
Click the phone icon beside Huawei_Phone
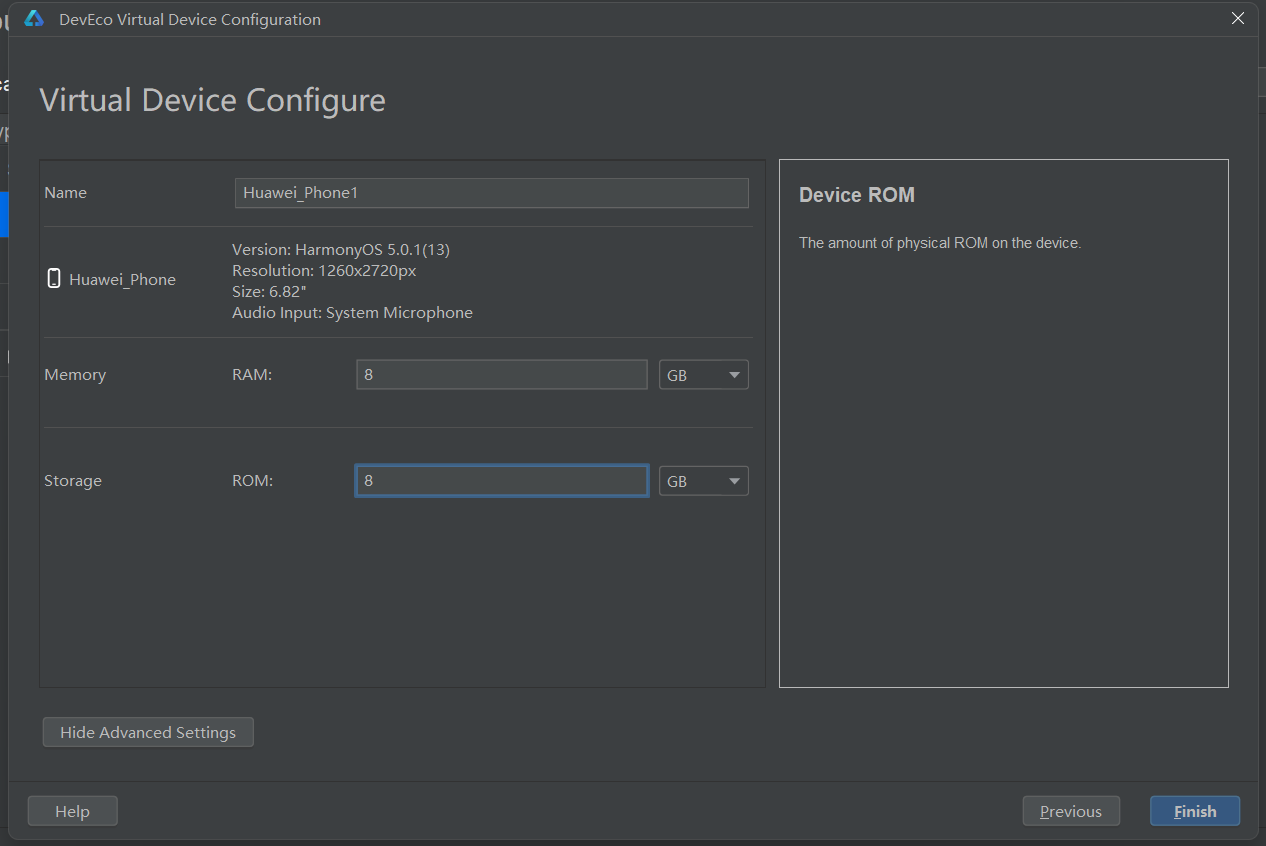[54, 279]
